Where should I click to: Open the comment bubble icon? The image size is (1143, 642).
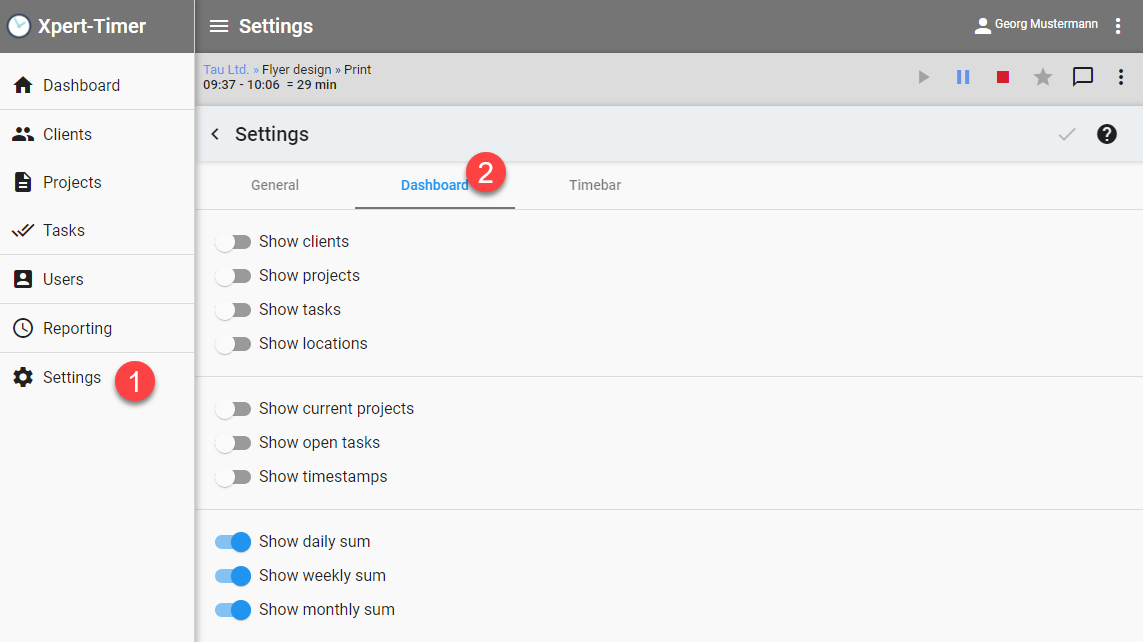[x=1082, y=77]
